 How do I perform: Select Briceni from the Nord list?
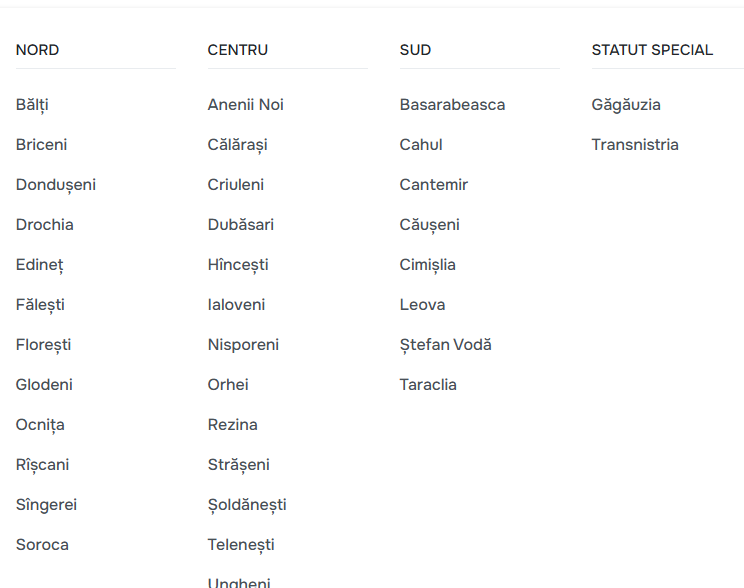pyautogui.click(x=41, y=145)
